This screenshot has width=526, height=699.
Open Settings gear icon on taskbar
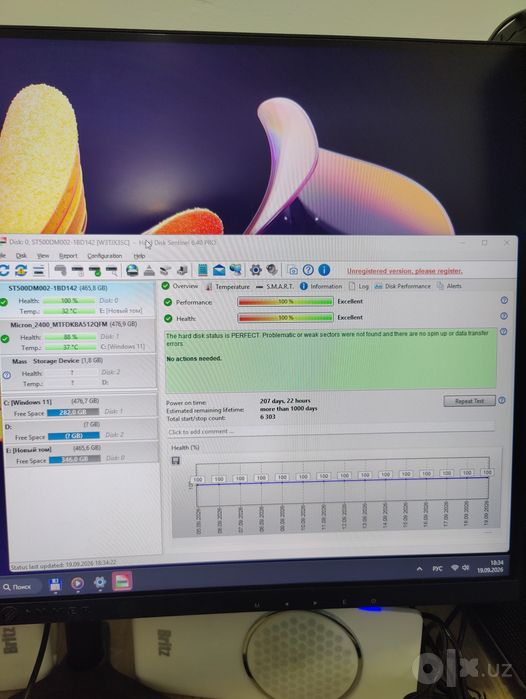pos(100,582)
